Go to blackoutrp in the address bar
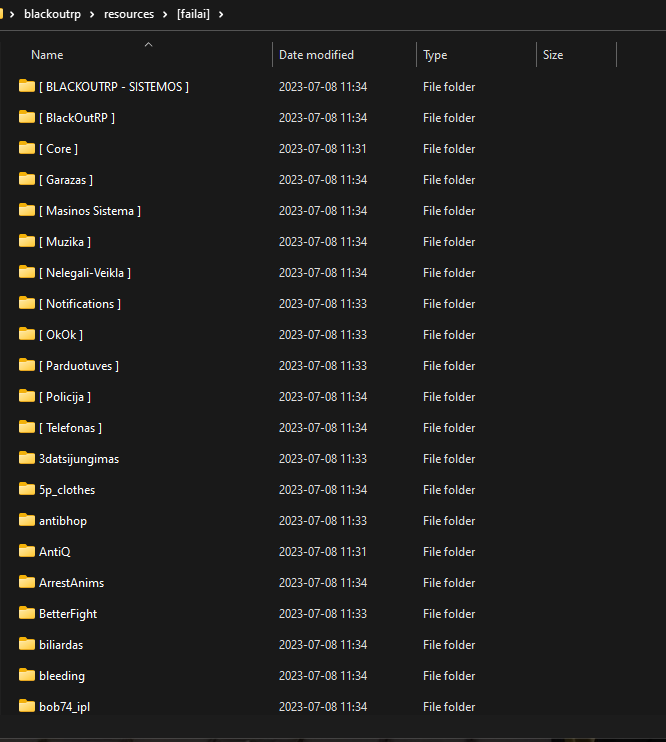 [x=53, y=14]
